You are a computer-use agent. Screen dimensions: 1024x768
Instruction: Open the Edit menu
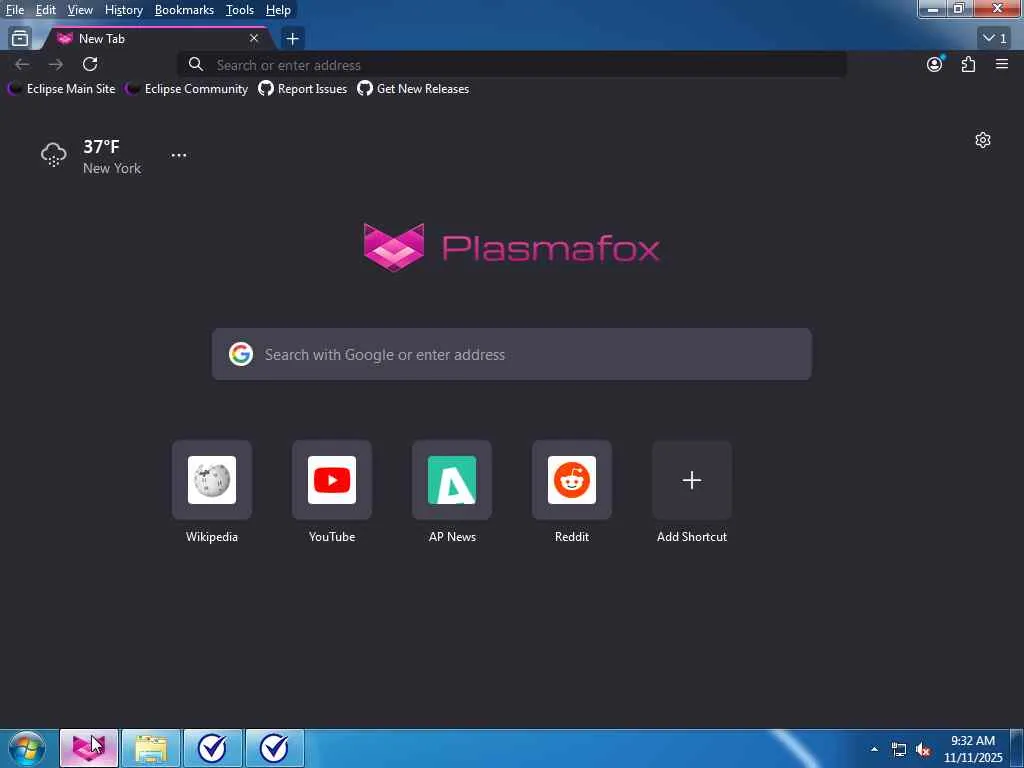click(45, 10)
